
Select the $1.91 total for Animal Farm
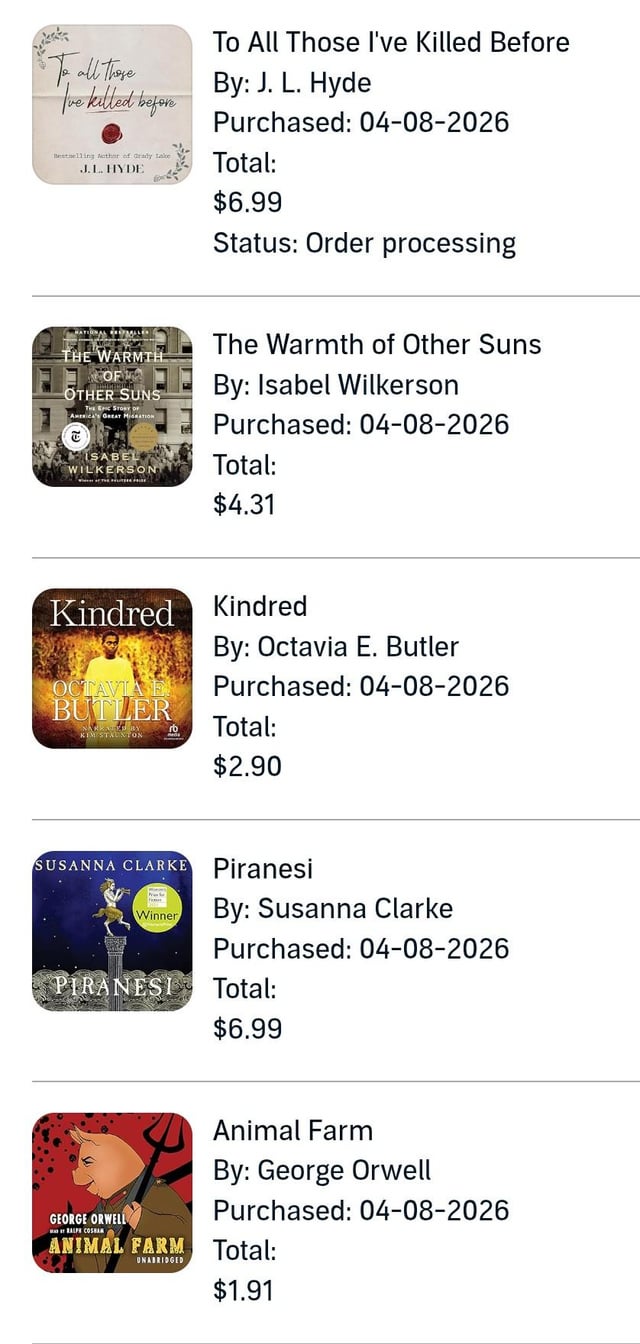click(243, 1290)
